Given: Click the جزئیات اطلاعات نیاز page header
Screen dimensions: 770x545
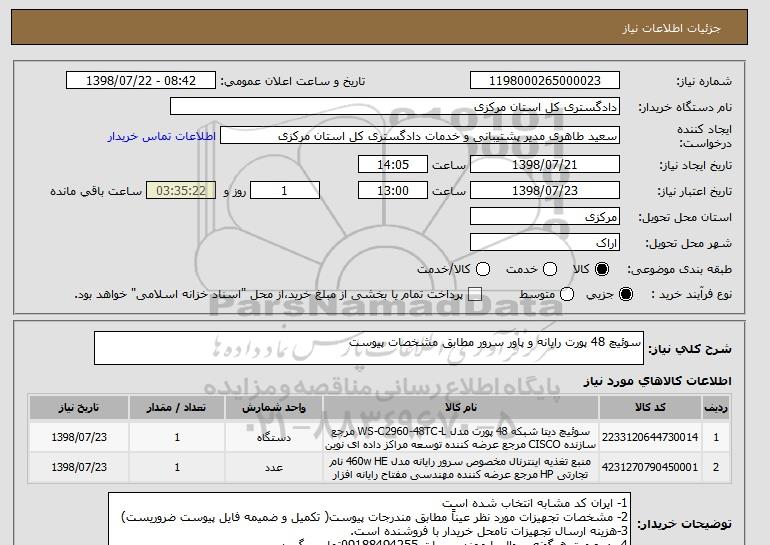Looking at the screenshot, I should point(671,28).
